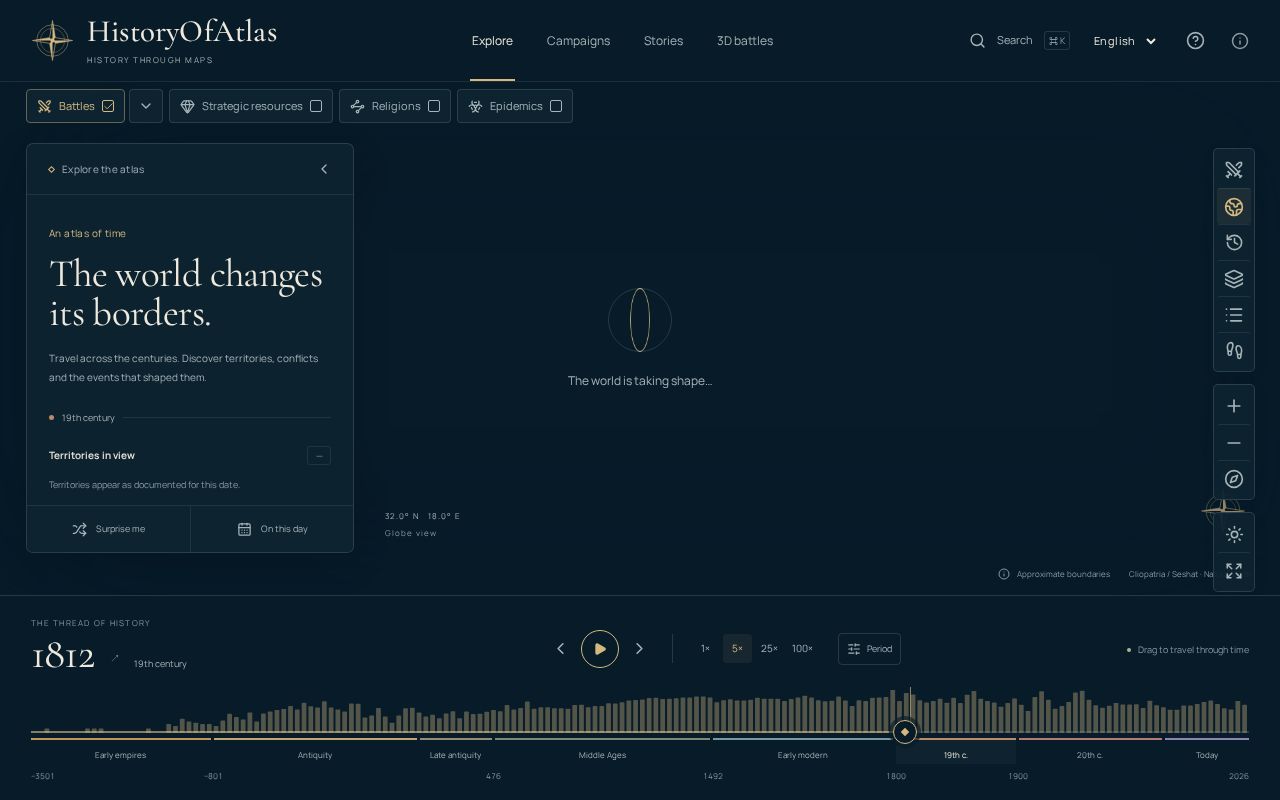Click the Approximate boundaries info icon
This screenshot has width=1280, height=800.
click(x=1004, y=574)
